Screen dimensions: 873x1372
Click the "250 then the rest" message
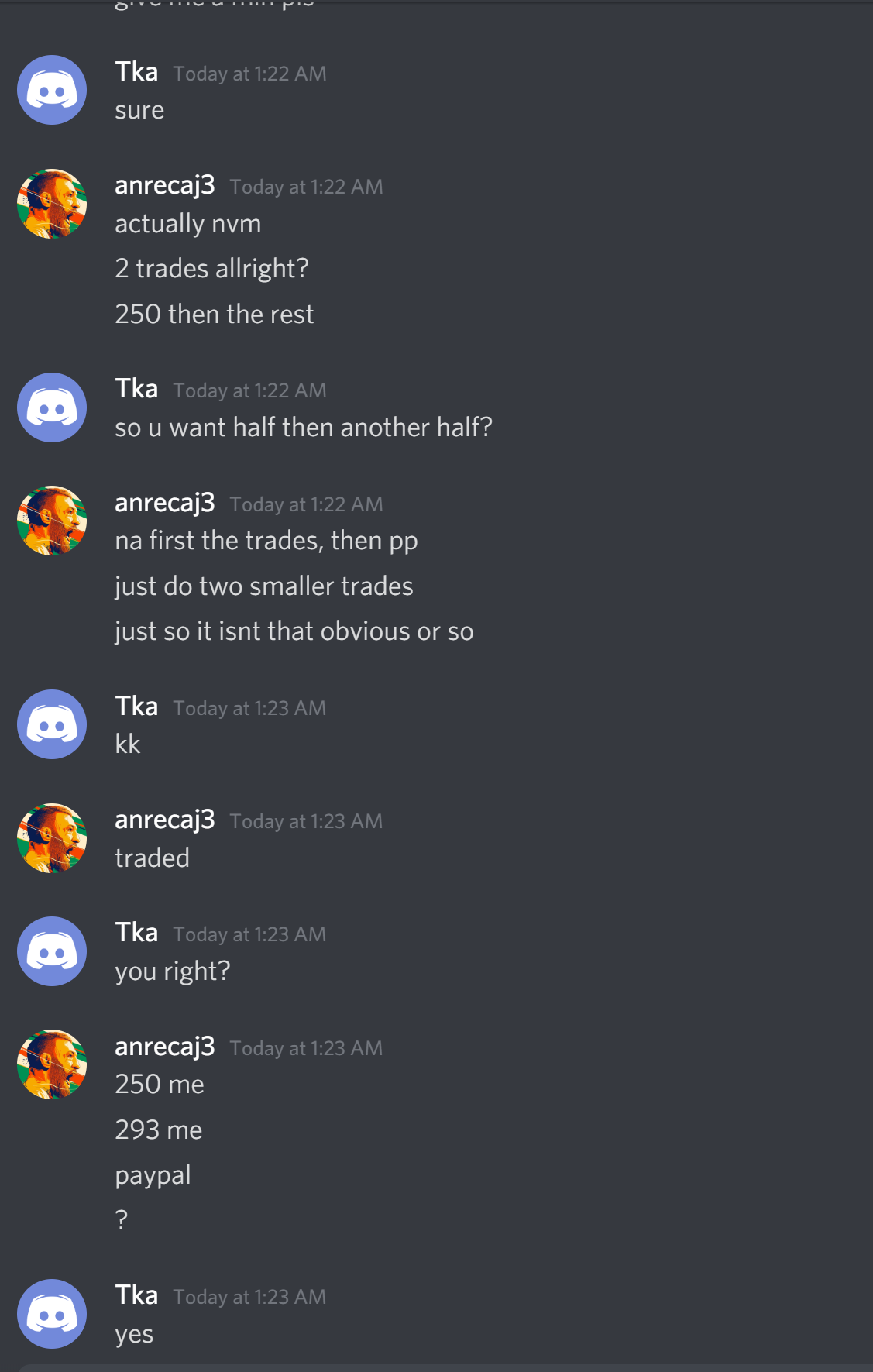[215, 315]
